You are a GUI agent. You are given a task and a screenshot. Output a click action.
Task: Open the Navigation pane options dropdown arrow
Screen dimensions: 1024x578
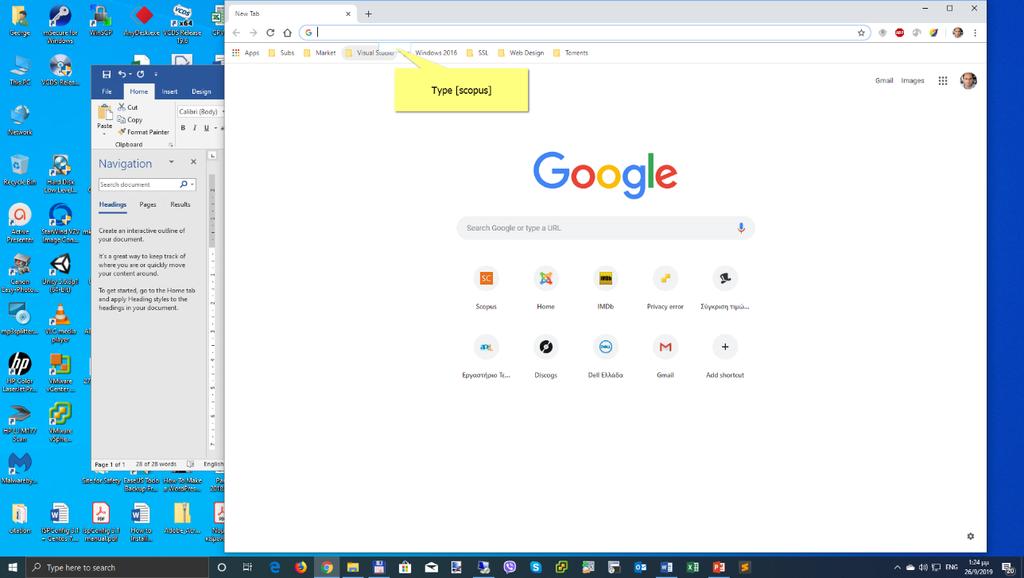point(171,162)
